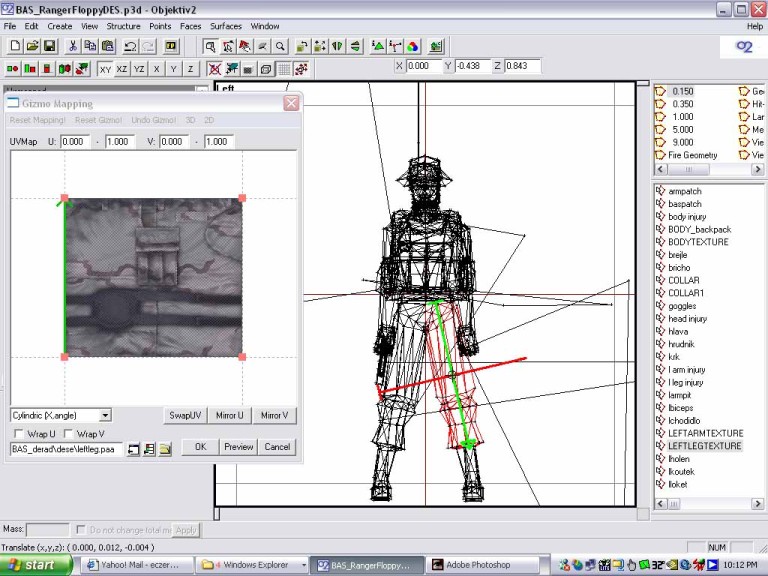Enable the Wrap U checkbox
This screenshot has width=768, height=576.
point(18,434)
